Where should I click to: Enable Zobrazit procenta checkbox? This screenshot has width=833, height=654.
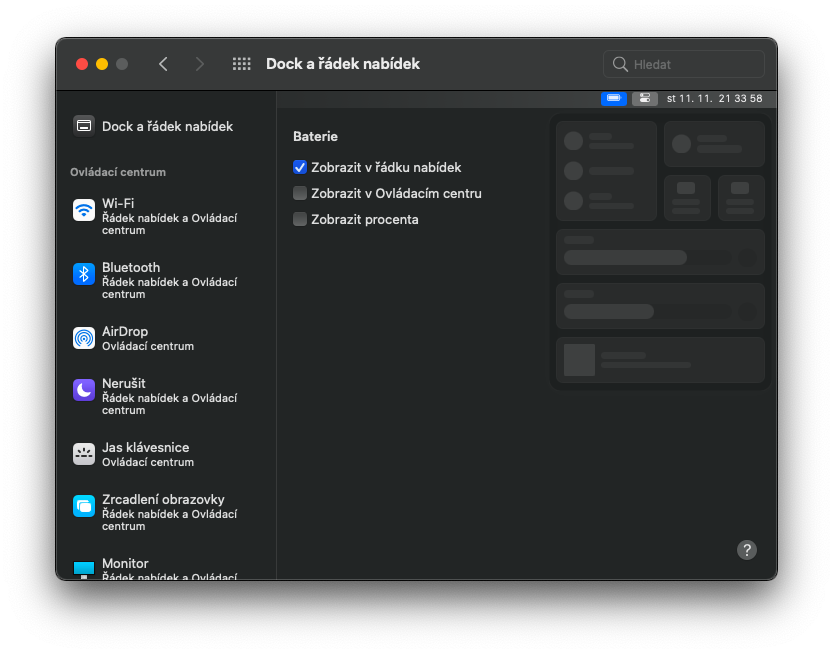[x=300, y=219]
